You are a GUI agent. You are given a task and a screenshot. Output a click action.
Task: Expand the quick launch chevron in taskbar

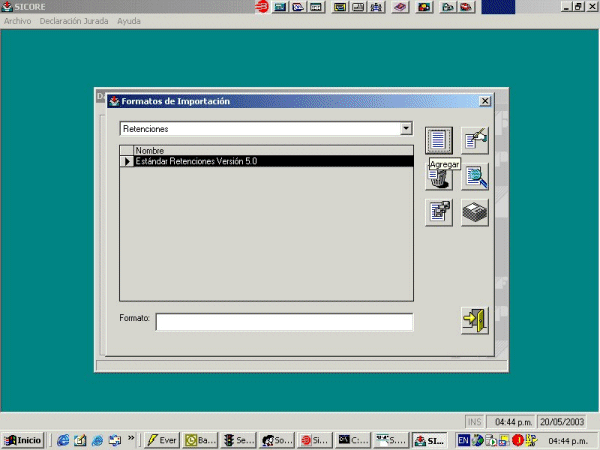coord(131,438)
